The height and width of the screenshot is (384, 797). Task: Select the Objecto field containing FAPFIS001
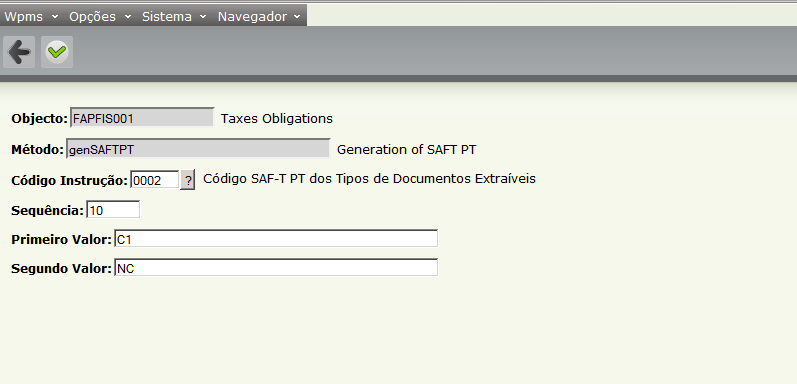pos(142,117)
